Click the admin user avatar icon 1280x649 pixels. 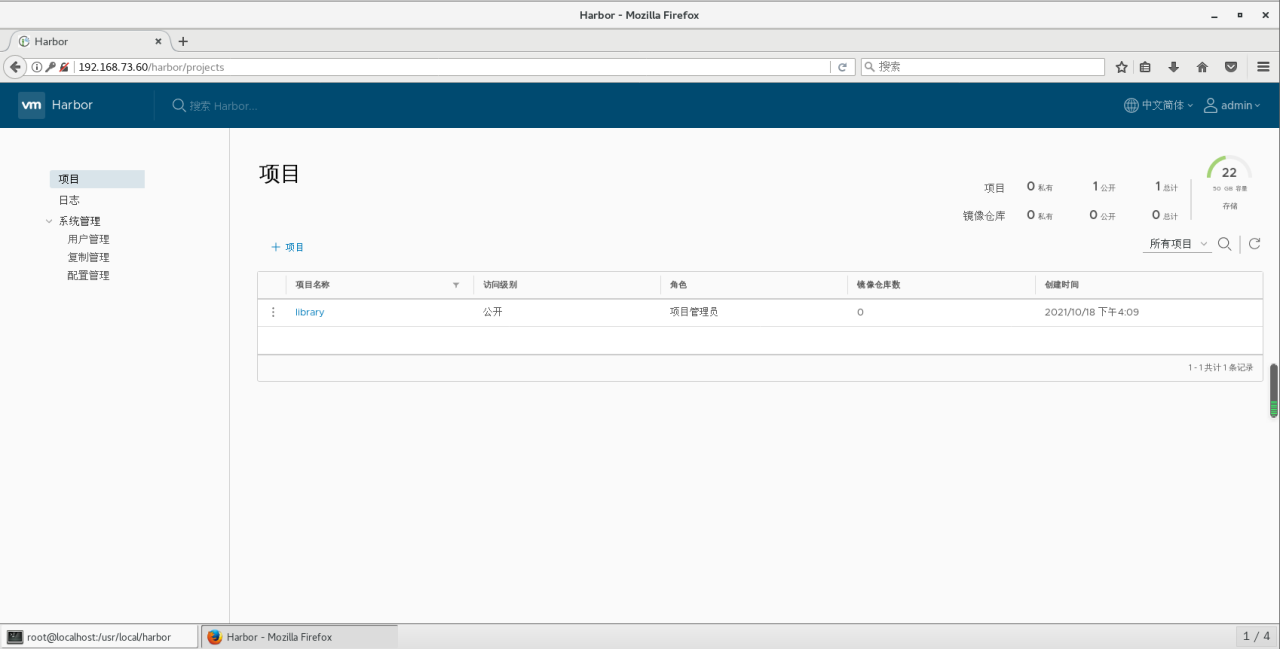click(x=1210, y=105)
